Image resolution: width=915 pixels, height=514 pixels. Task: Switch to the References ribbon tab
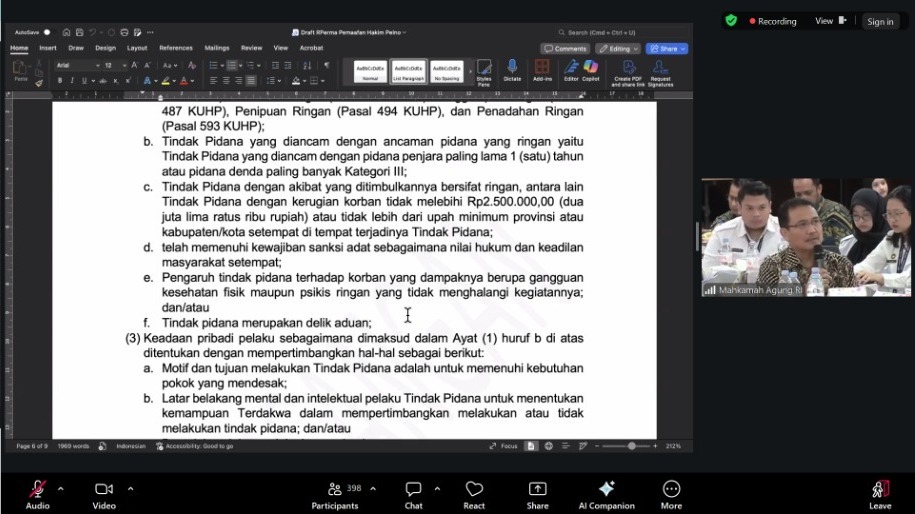[x=176, y=48]
